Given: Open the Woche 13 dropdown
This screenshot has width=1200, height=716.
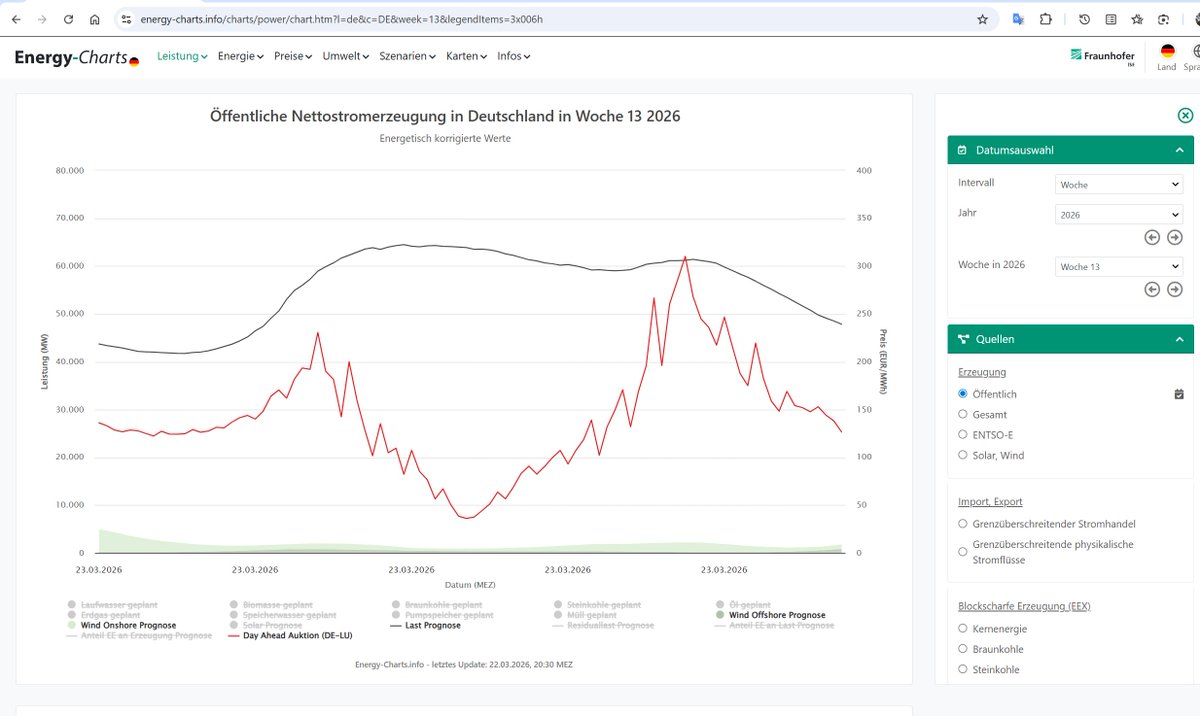Looking at the screenshot, I should pyautogui.click(x=1119, y=267).
